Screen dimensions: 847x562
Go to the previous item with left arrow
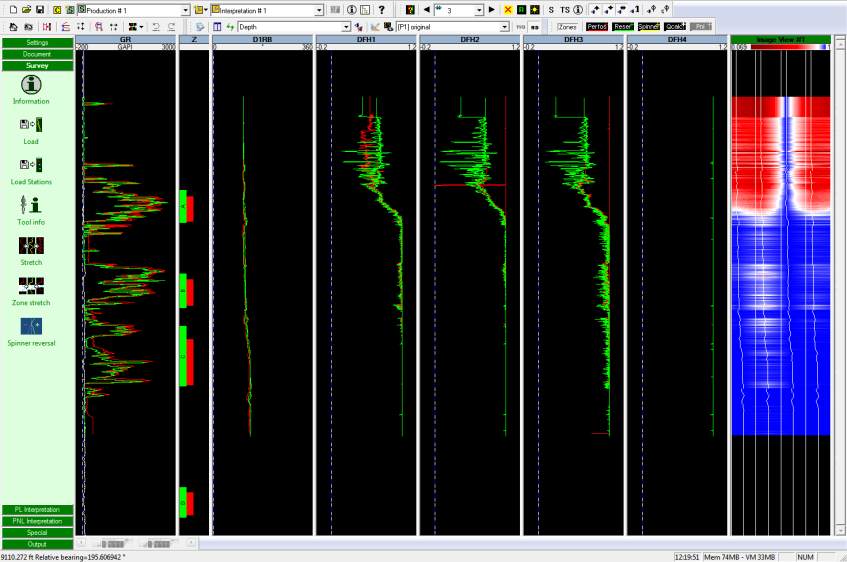pos(427,10)
